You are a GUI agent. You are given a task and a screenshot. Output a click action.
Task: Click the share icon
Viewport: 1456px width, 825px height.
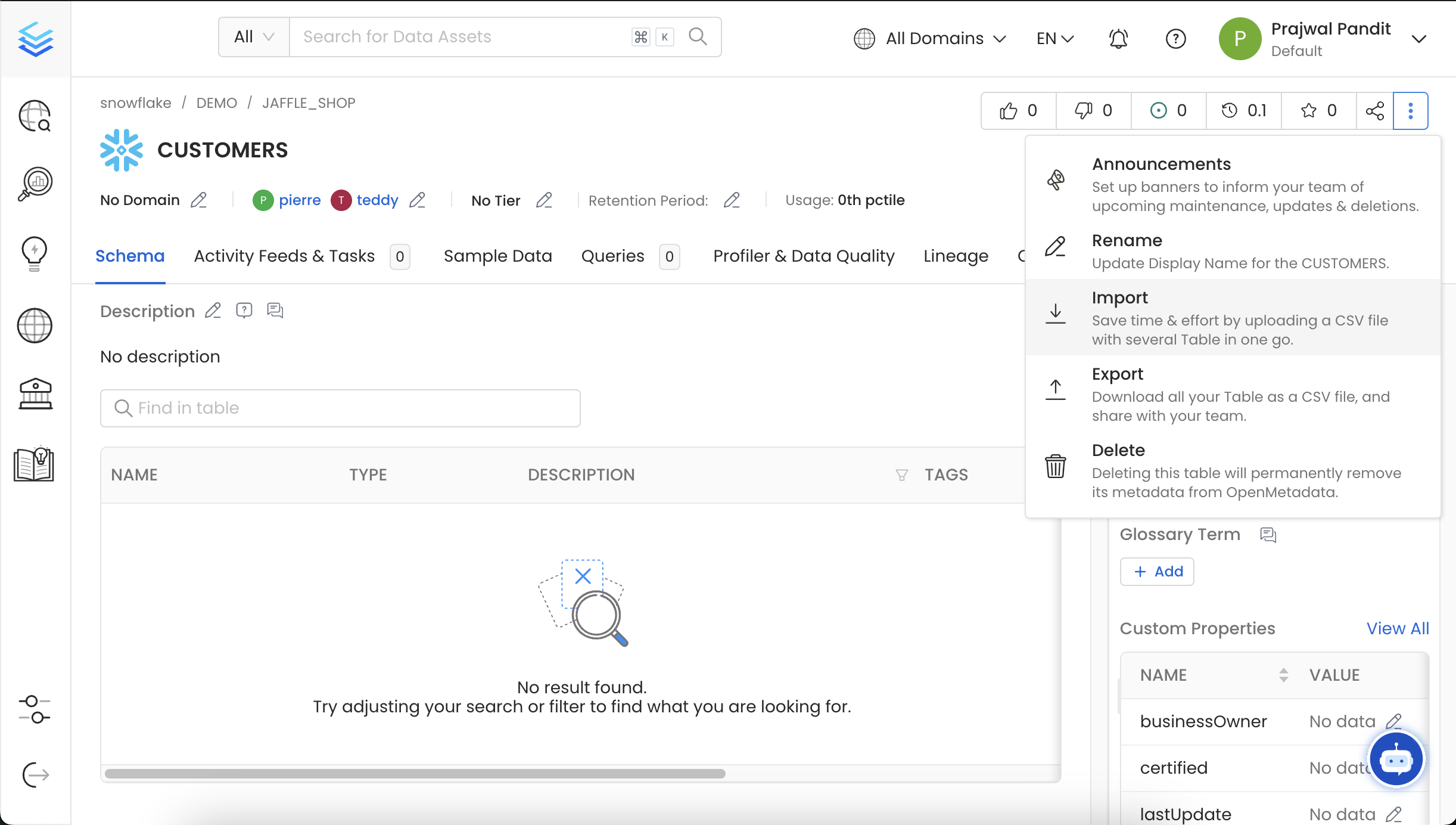pyautogui.click(x=1374, y=111)
